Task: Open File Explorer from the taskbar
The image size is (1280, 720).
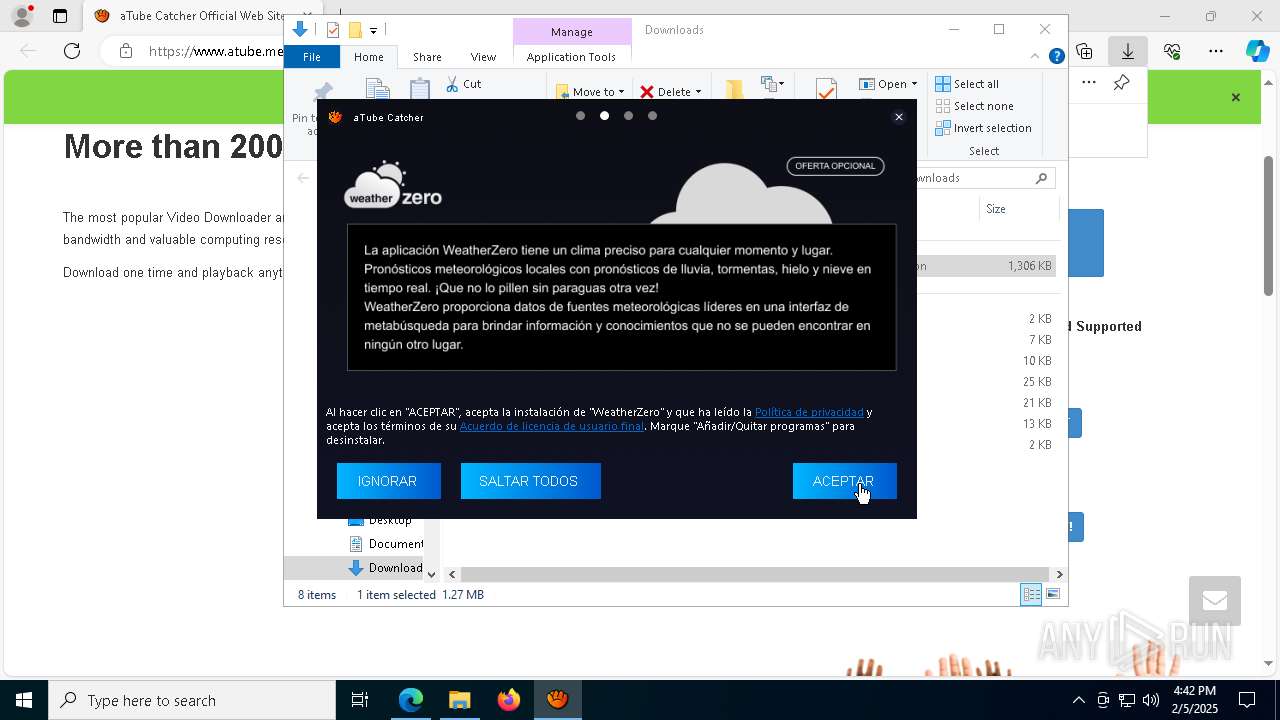Action: coord(459,700)
